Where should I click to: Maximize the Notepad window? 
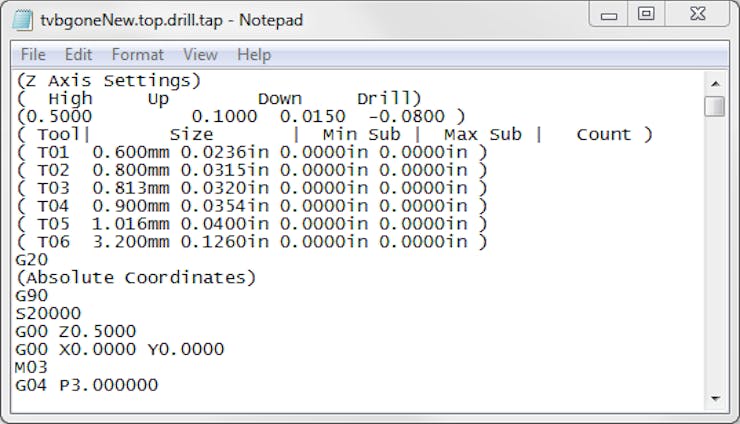(646, 14)
